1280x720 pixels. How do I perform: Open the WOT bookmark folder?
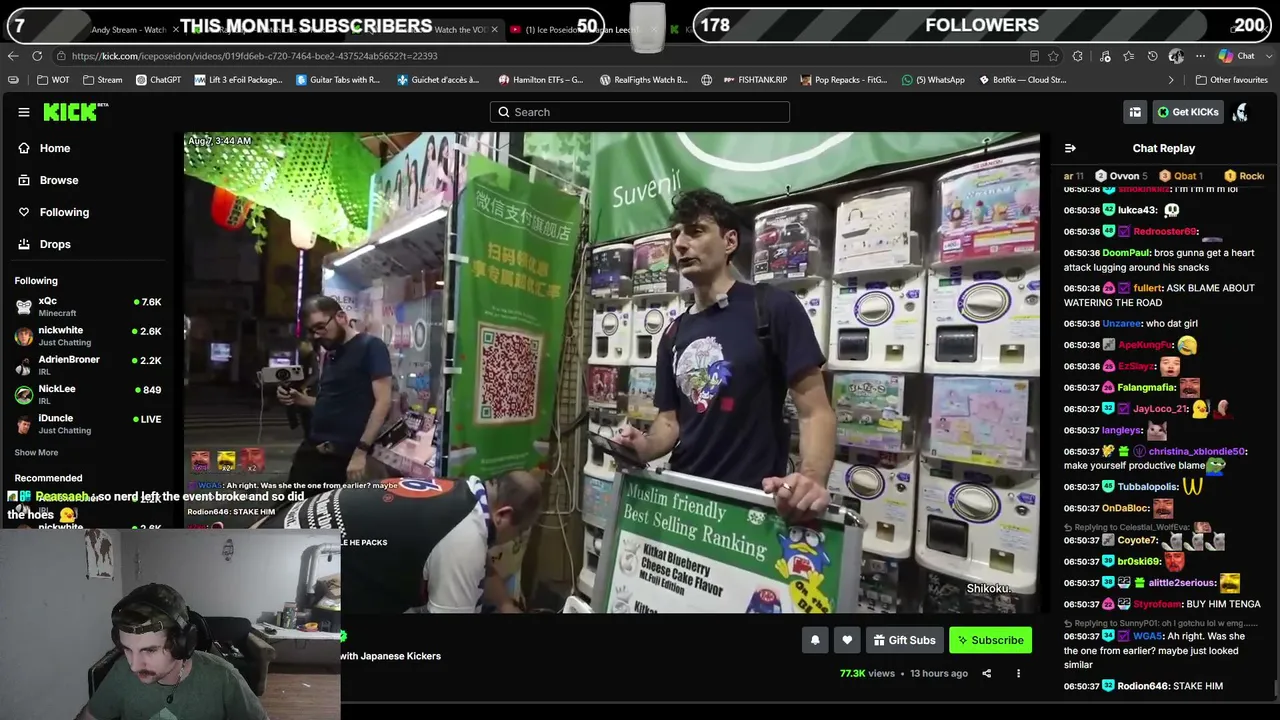pos(54,80)
